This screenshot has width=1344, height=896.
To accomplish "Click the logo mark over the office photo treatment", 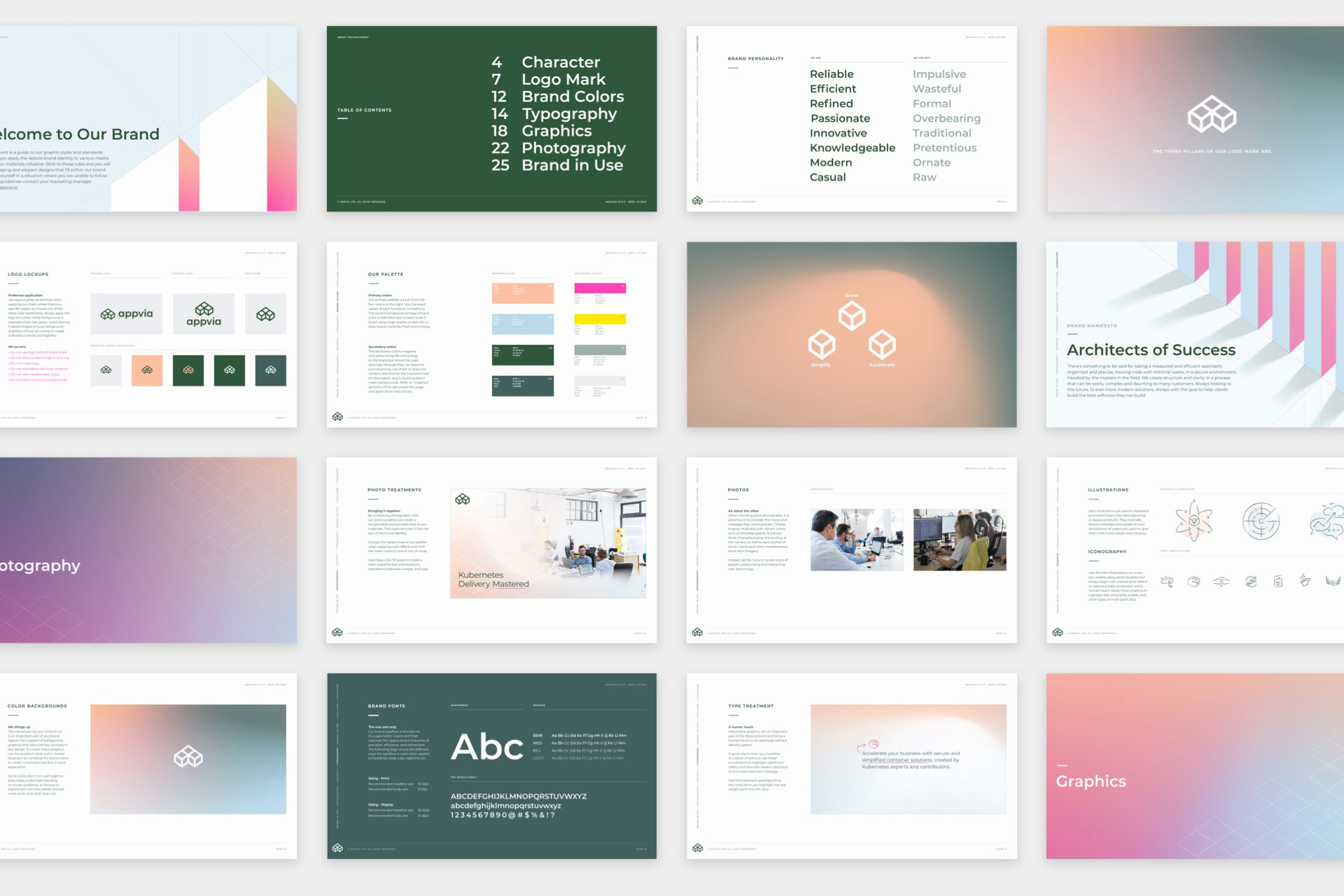I will (463, 499).
